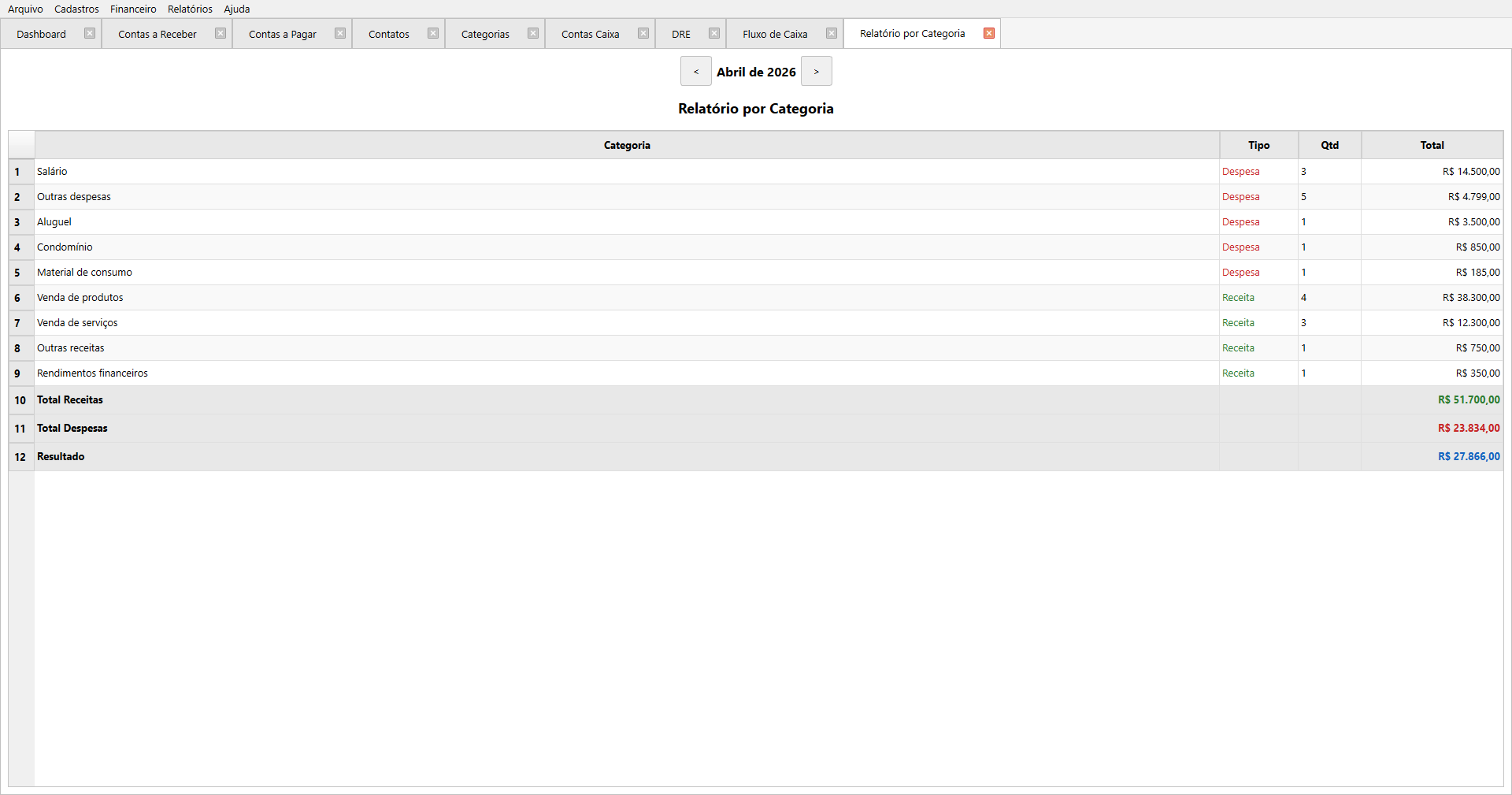Close the Categorias tab

[x=533, y=34]
